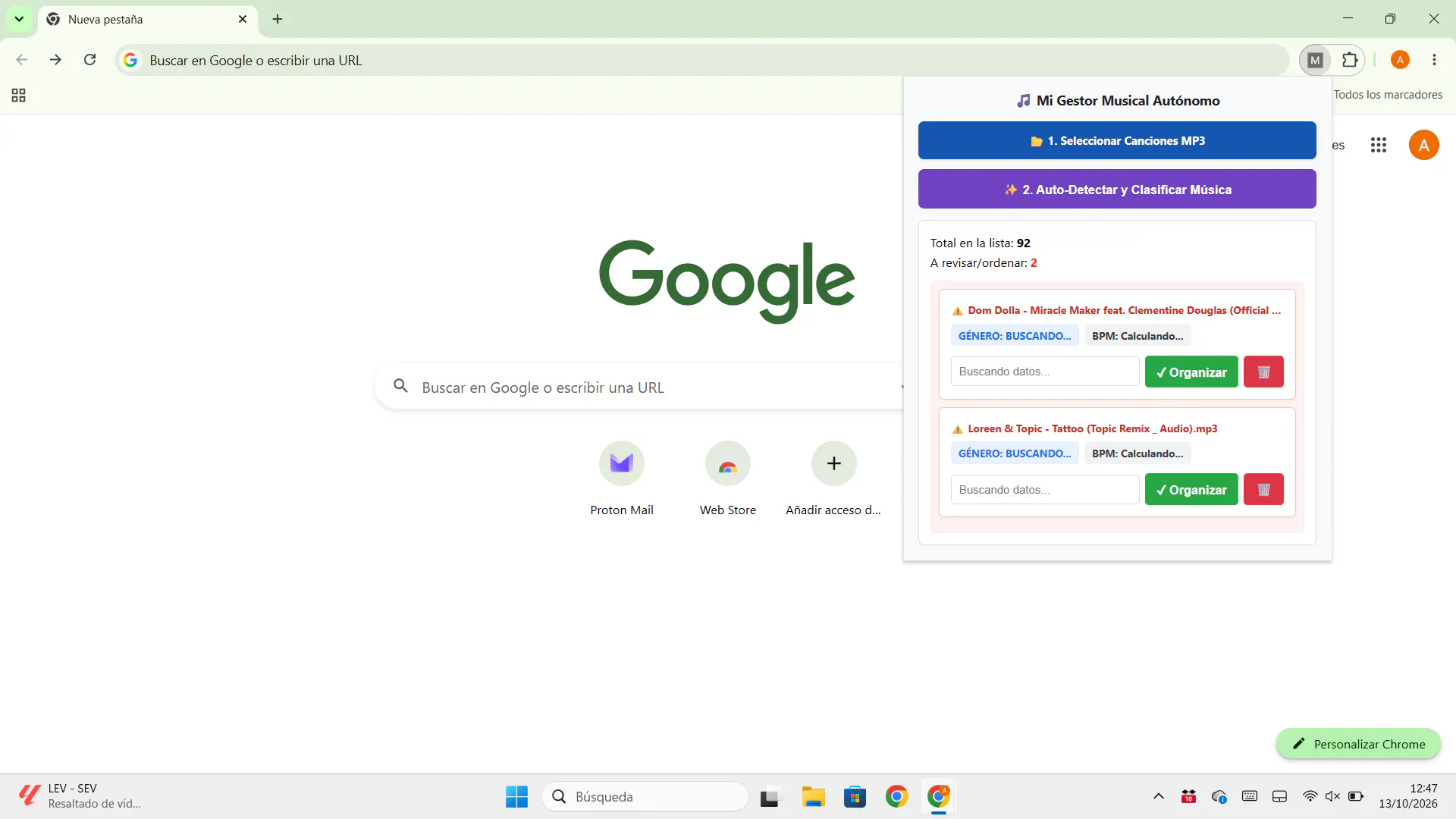Screen dimensions: 1456x819
Task: Open the Extensions puzzle icon
Action: [1350, 60]
